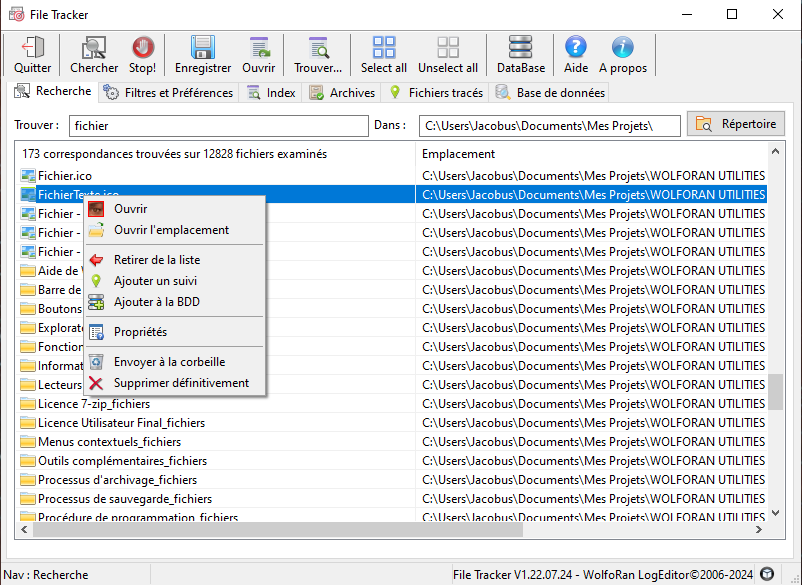Click the Ouvrir toolbar icon
802x585 pixels.
(259, 48)
